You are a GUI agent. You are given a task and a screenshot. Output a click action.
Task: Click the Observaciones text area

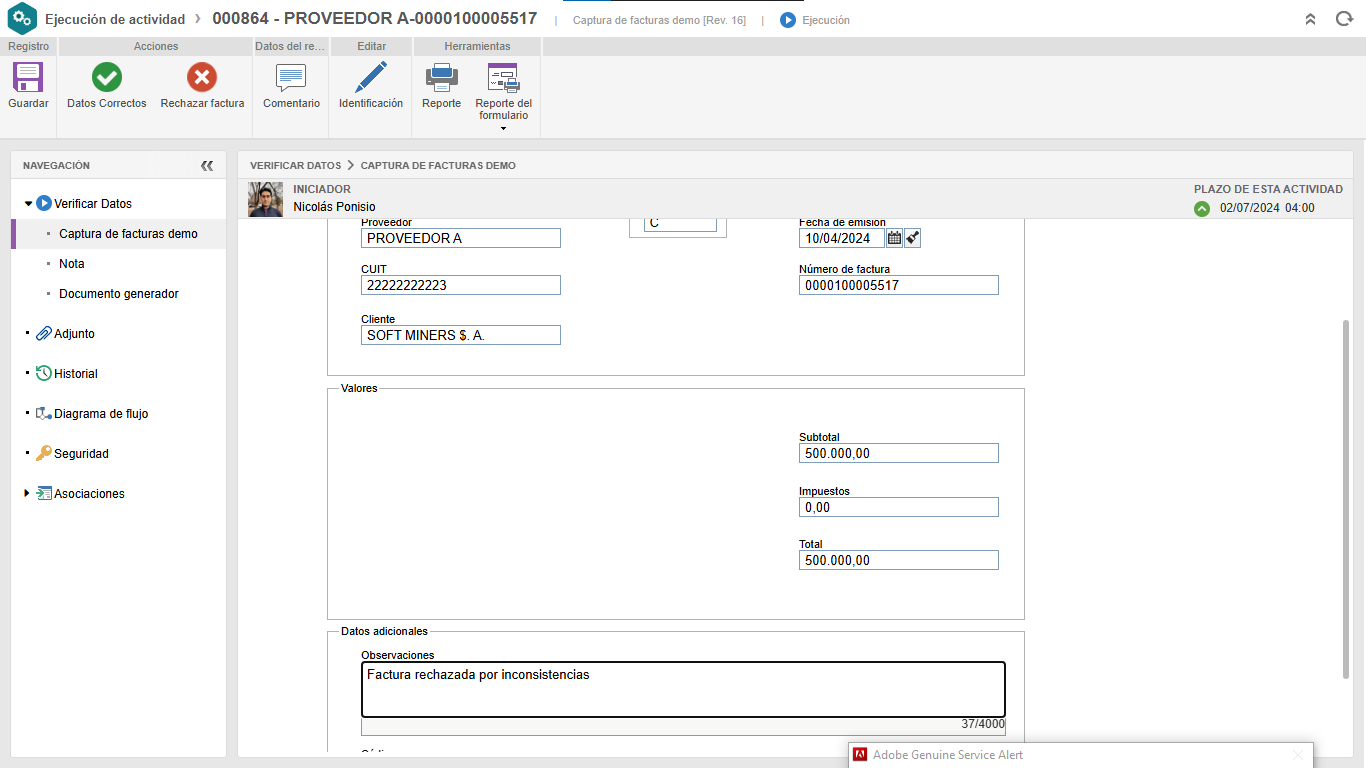683,690
